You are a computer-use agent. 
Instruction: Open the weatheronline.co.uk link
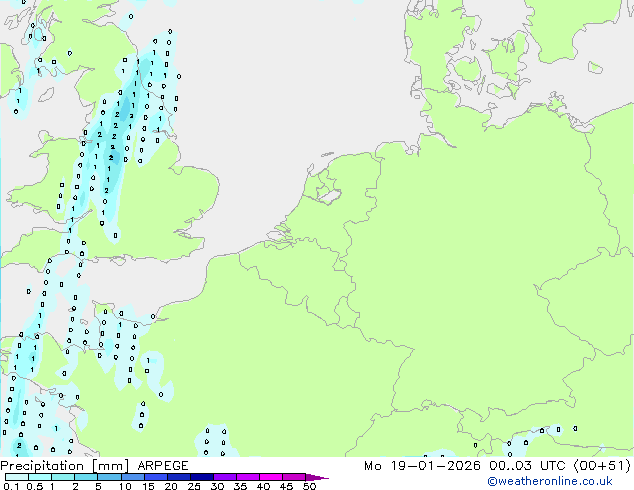click(549, 481)
